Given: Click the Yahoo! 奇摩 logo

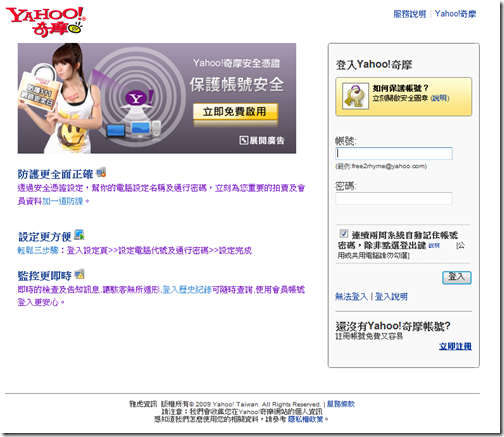Looking at the screenshot, I should [46, 21].
